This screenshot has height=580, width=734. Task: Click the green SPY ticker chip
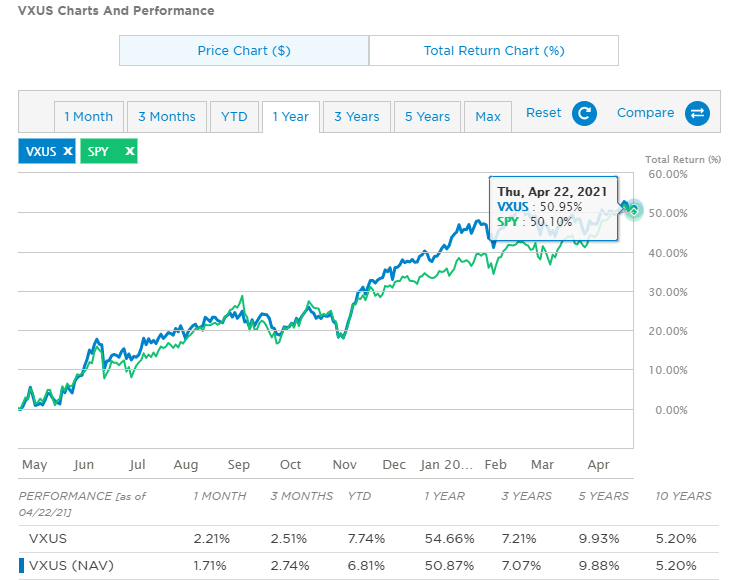(x=100, y=151)
